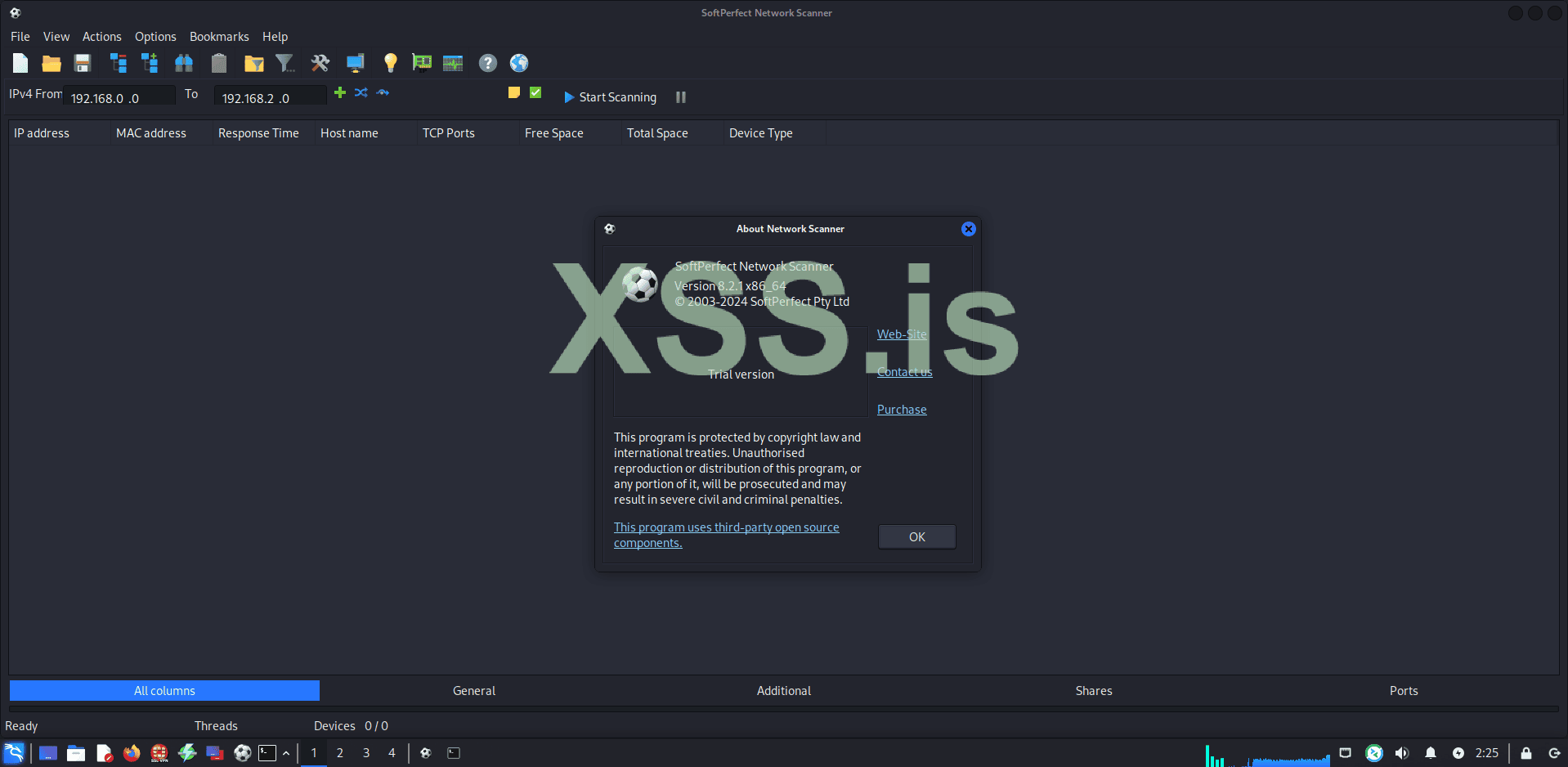Open notifications with the bell tray icon
The height and width of the screenshot is (767, 1568).
1431,753
